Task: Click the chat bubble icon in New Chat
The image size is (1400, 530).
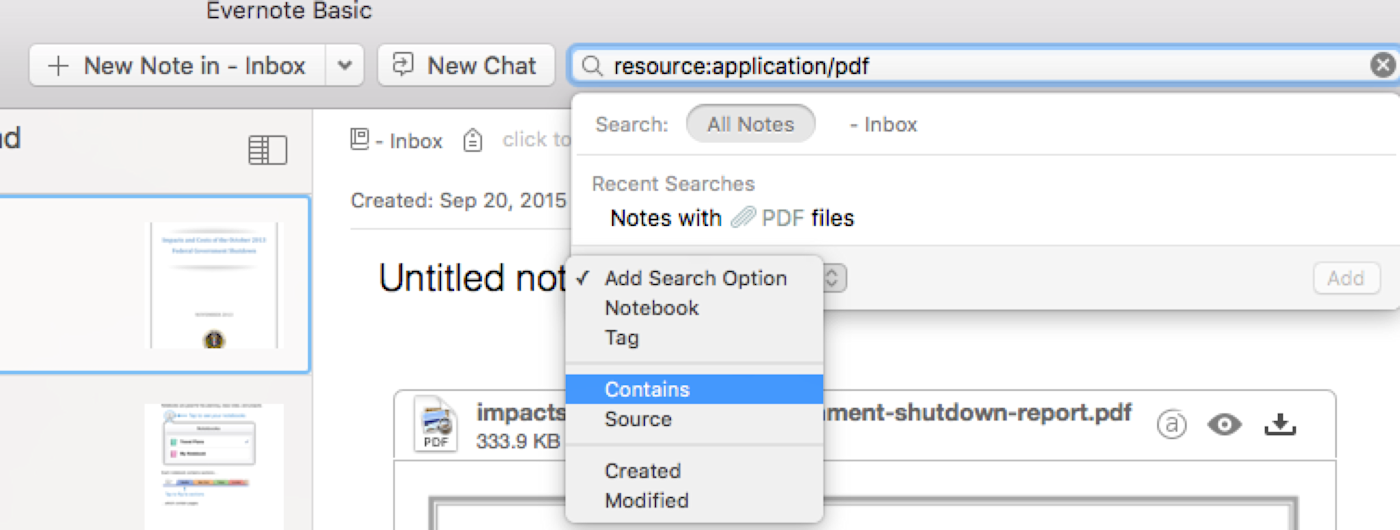Action: pos(403,65)
